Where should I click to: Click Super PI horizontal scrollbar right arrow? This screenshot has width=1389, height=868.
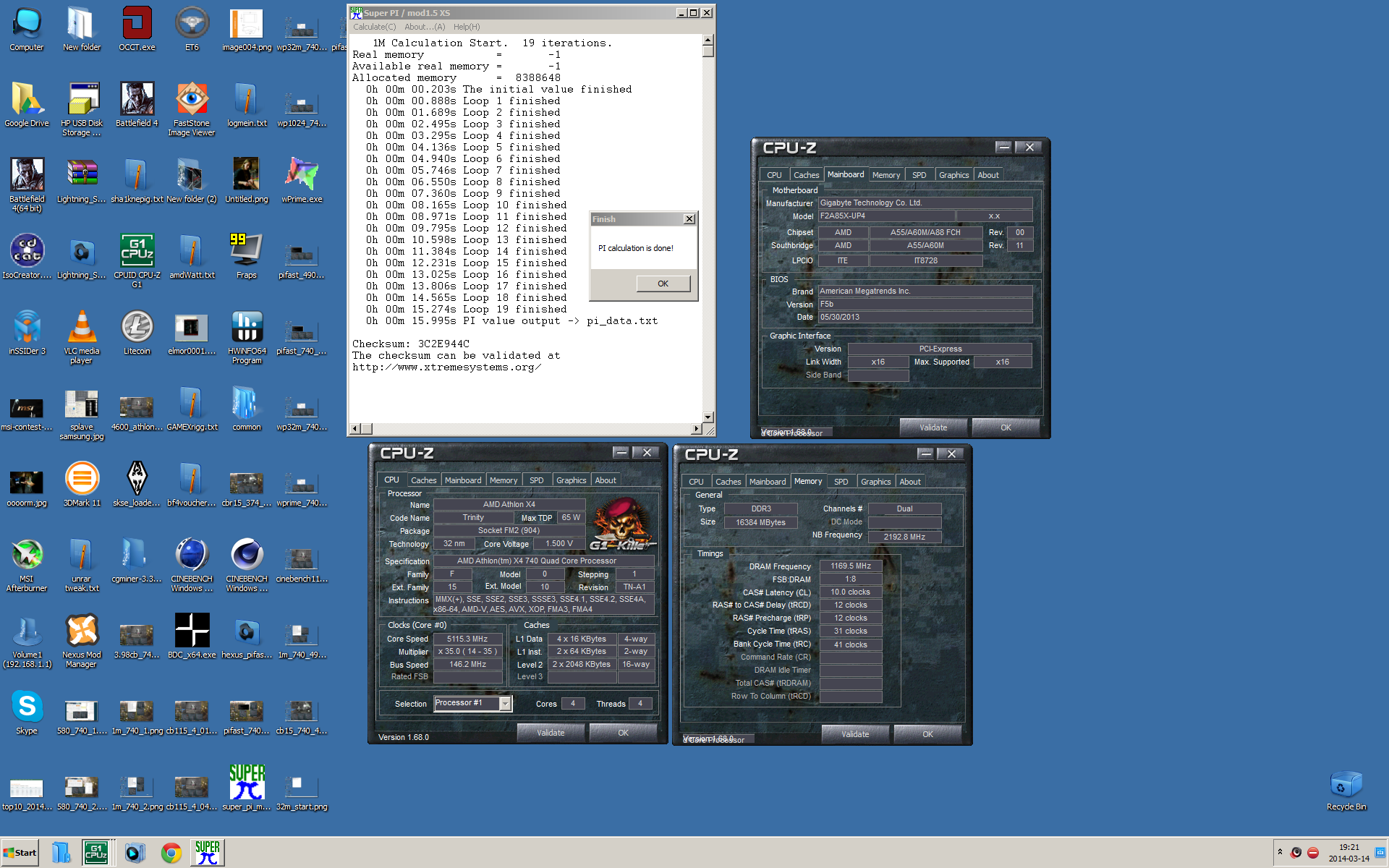tap(697, 429)
